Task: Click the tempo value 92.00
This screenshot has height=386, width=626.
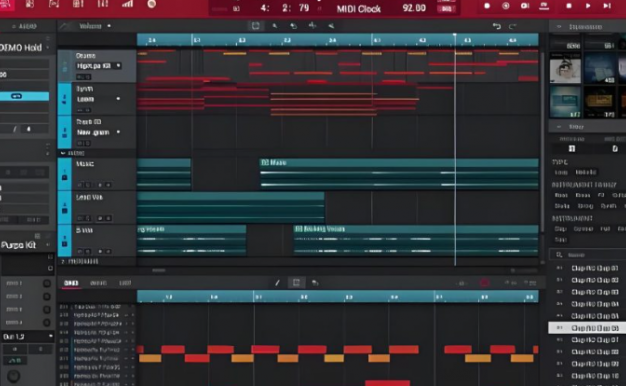Action: 414,8
